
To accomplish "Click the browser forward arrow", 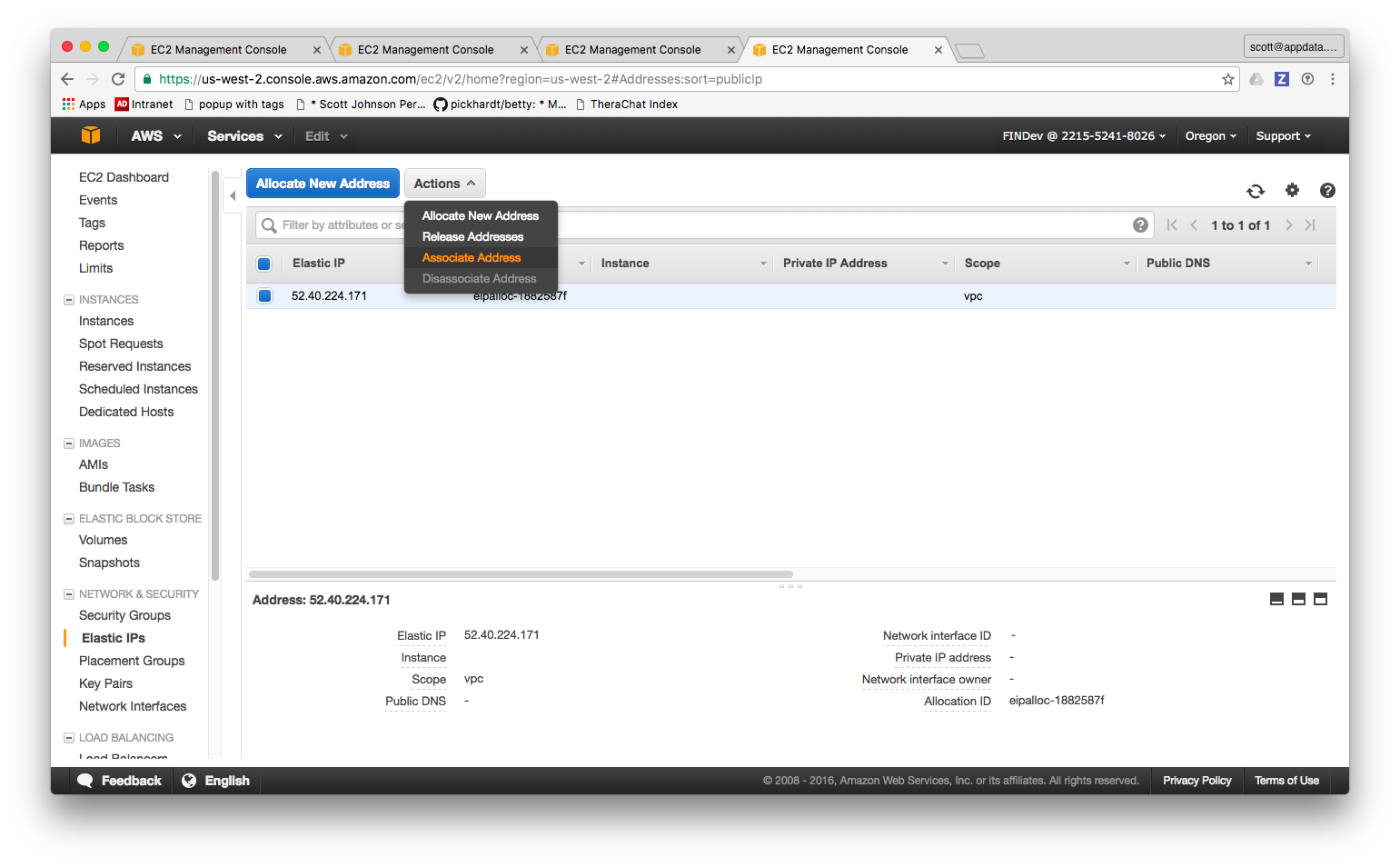I will point(93,79).
